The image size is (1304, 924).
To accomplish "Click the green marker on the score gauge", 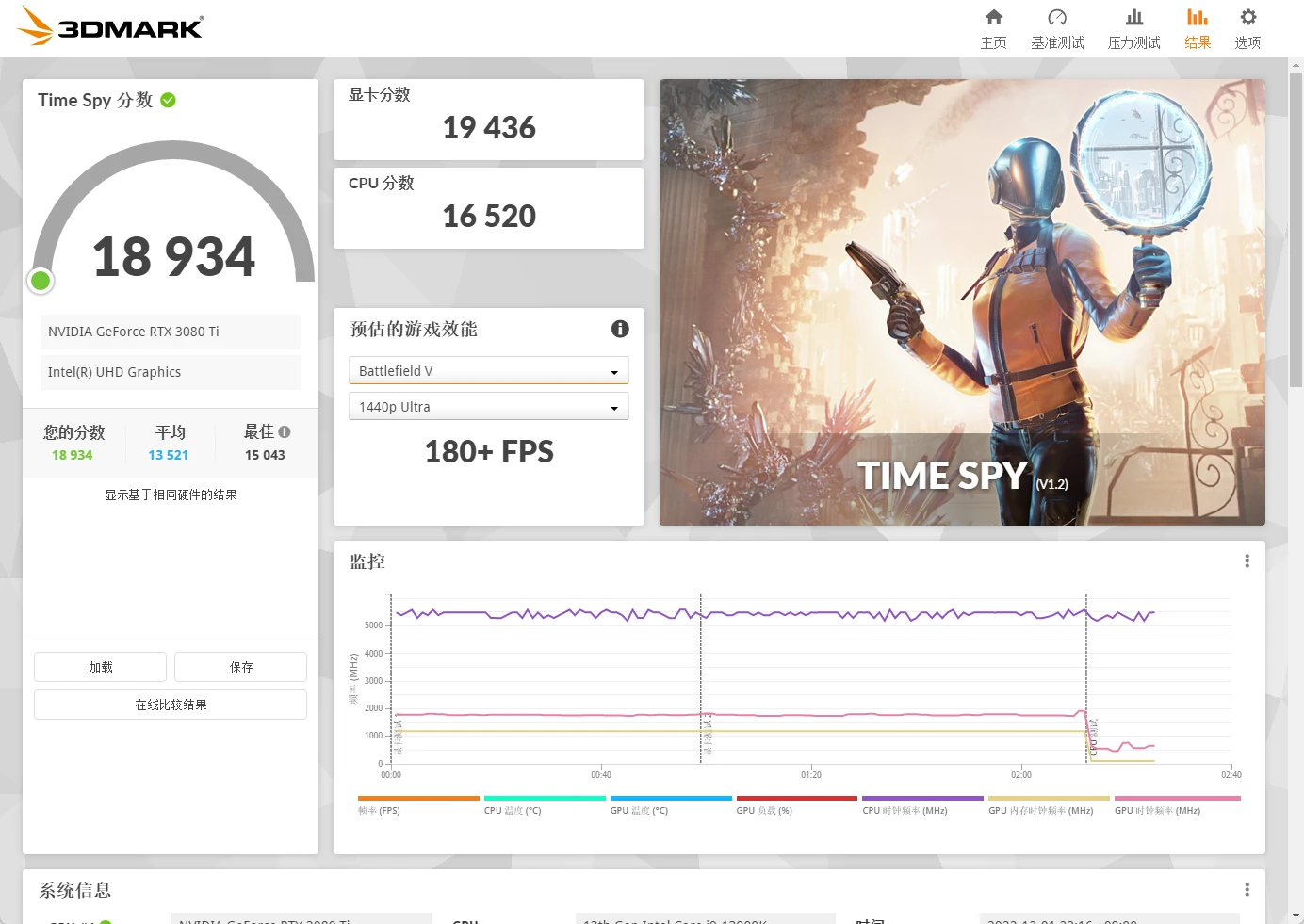I will coord(40,280).
